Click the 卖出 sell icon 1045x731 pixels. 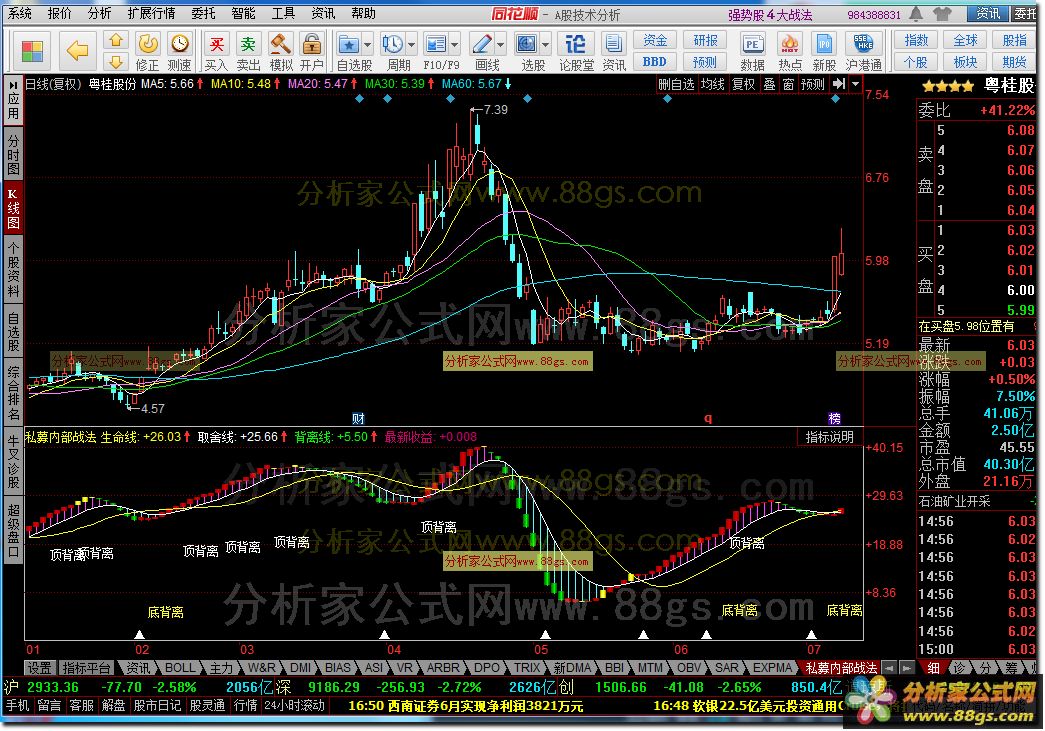pyautogui.click(x=248, y=44)
